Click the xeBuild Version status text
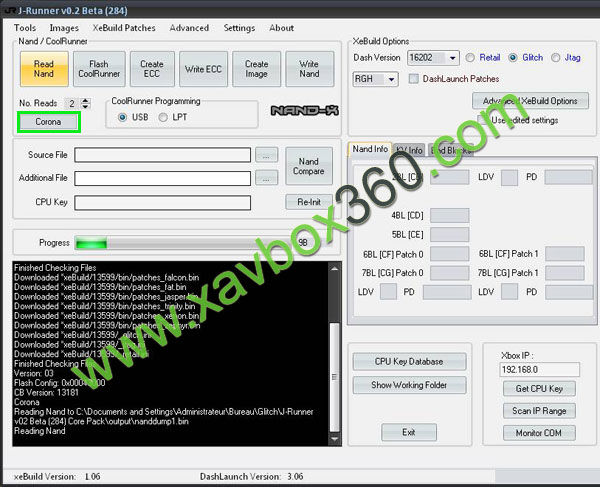The width and height of the screenshot is (600, 487). point(57,477)
